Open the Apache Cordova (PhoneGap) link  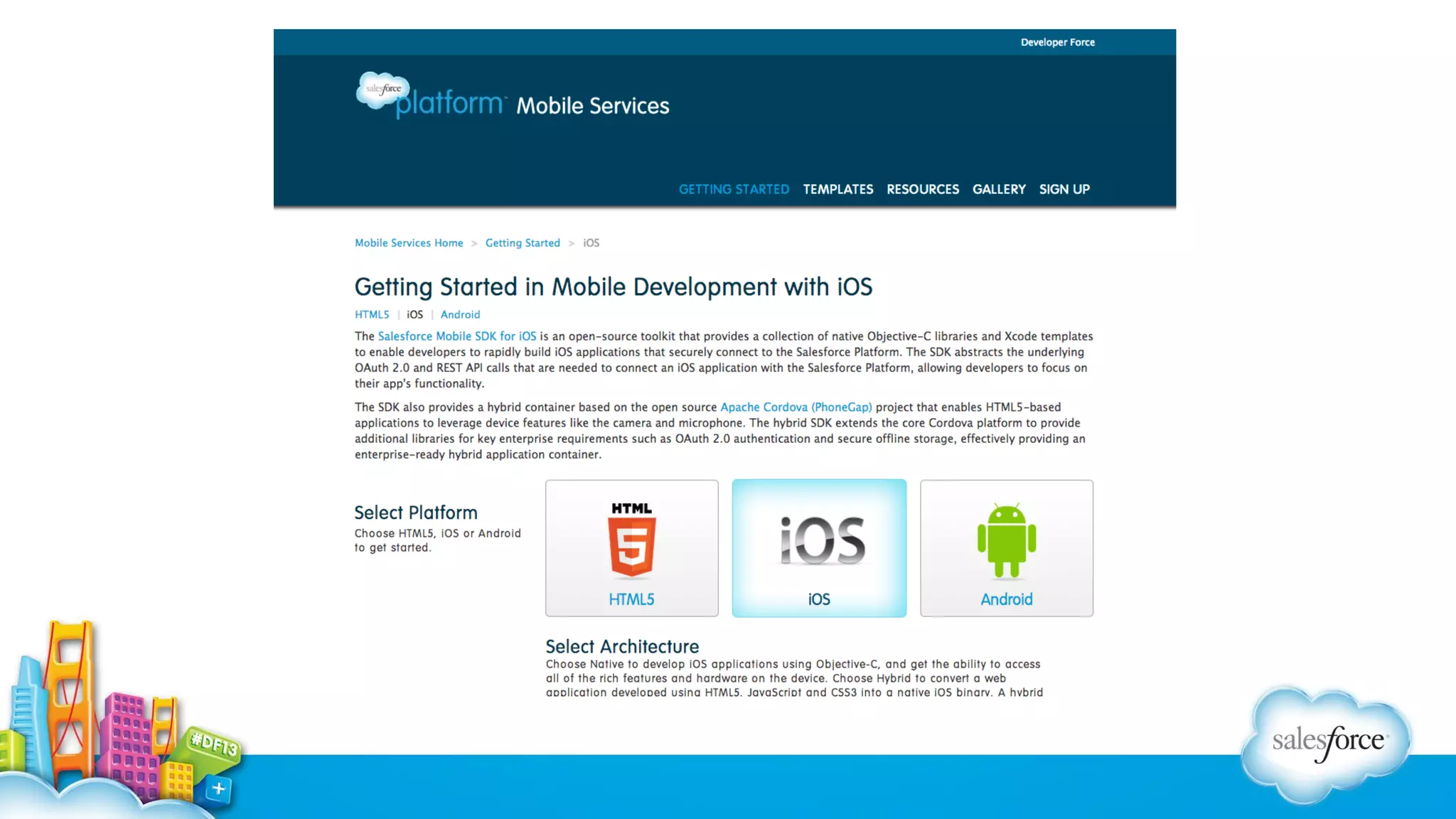(796, 407)
